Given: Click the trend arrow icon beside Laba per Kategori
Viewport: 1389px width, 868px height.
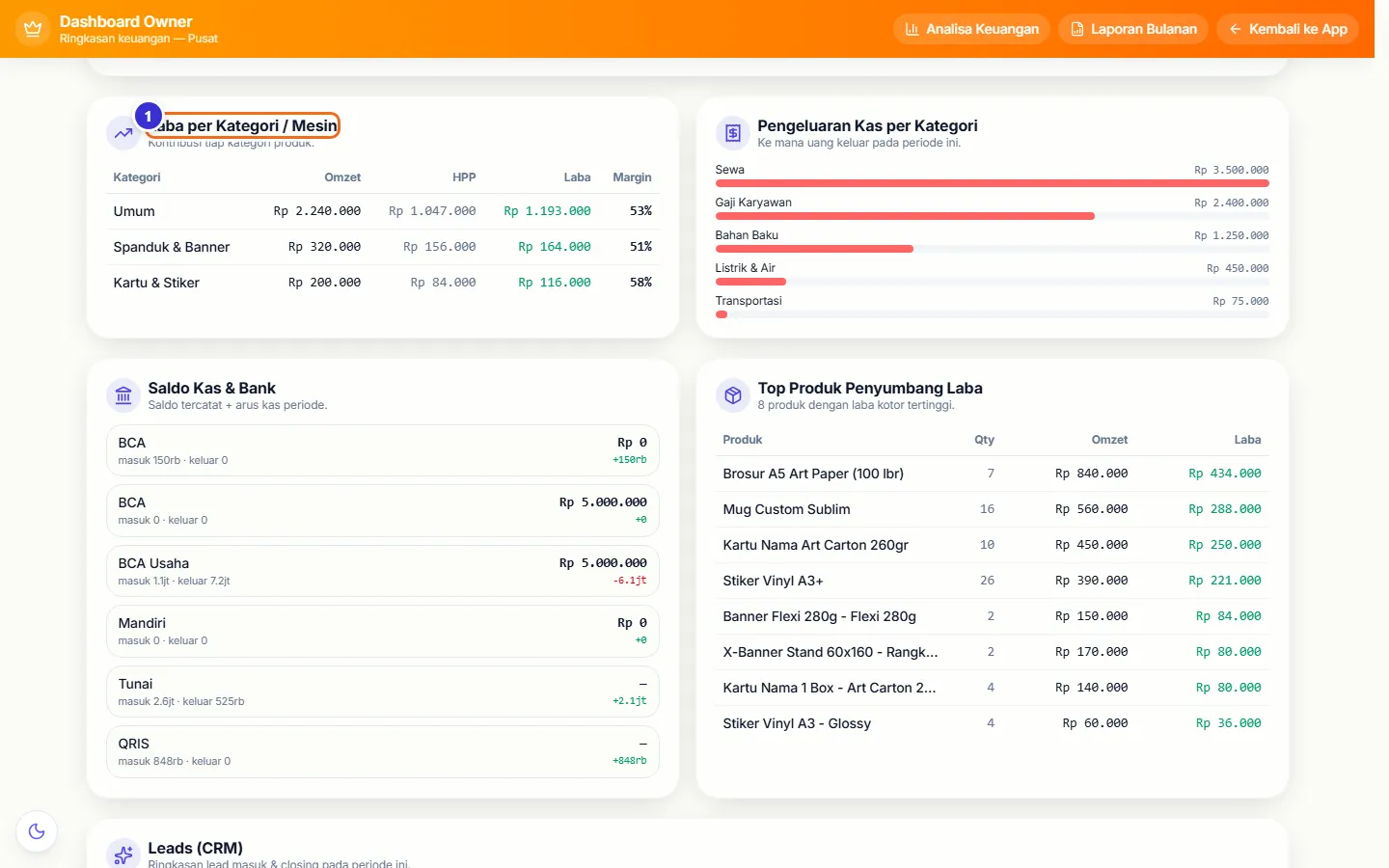Looking at the screenshot, I should pyautogui.click(x=123, y=133).
